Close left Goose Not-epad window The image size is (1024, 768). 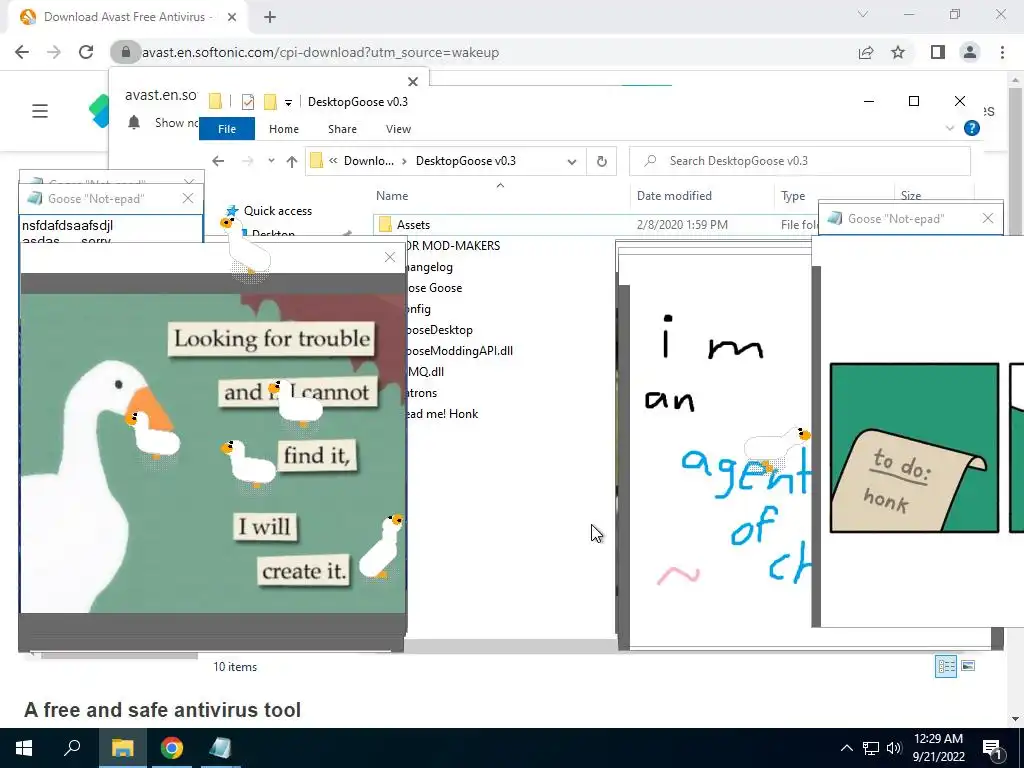click(187, 199)
